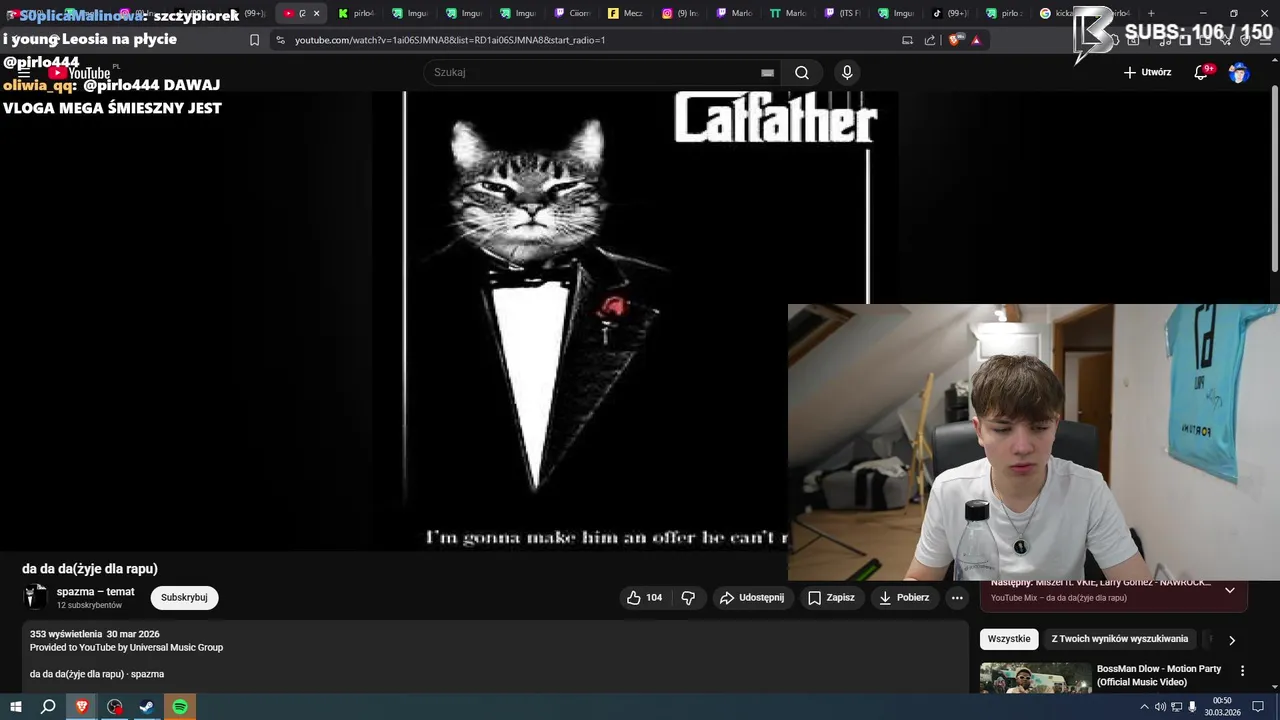Click the Catfather video player
This screenshot has height=720, width=1280.
636,320
